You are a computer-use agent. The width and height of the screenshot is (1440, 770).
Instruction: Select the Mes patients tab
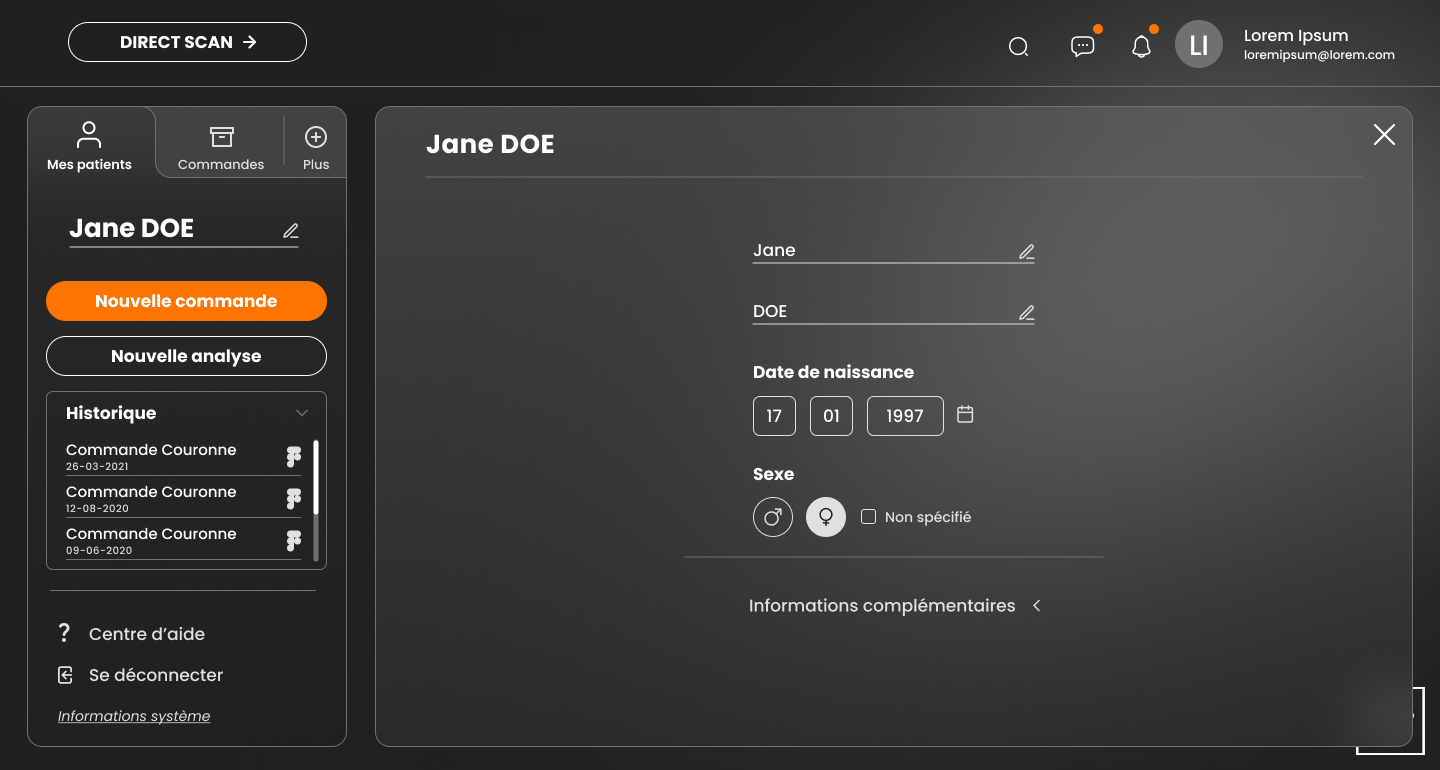point(89,146)
